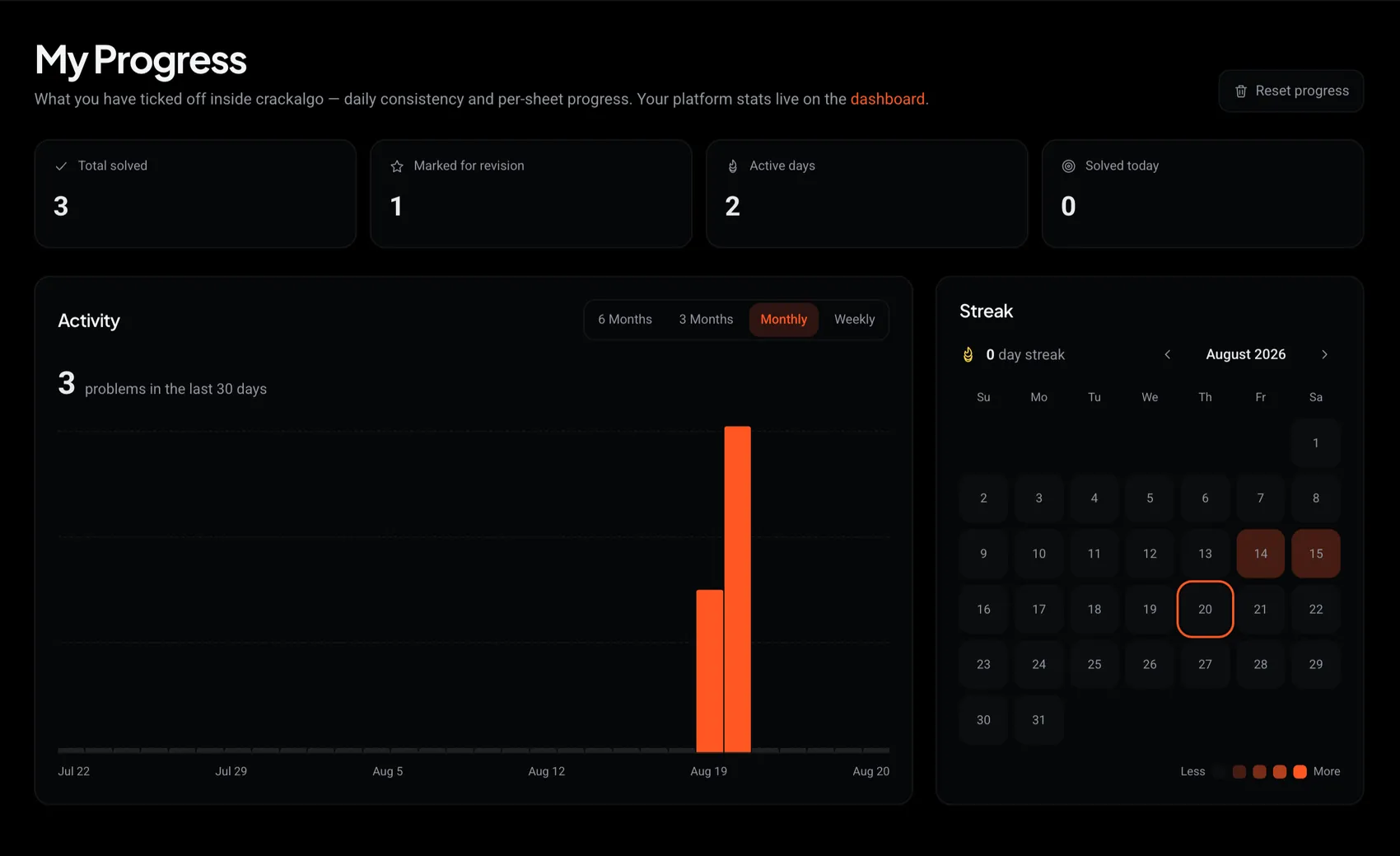This screenshot has height=856, width=1400.
Task: Select August 15 in the calendar
Action: point(1315,554)
